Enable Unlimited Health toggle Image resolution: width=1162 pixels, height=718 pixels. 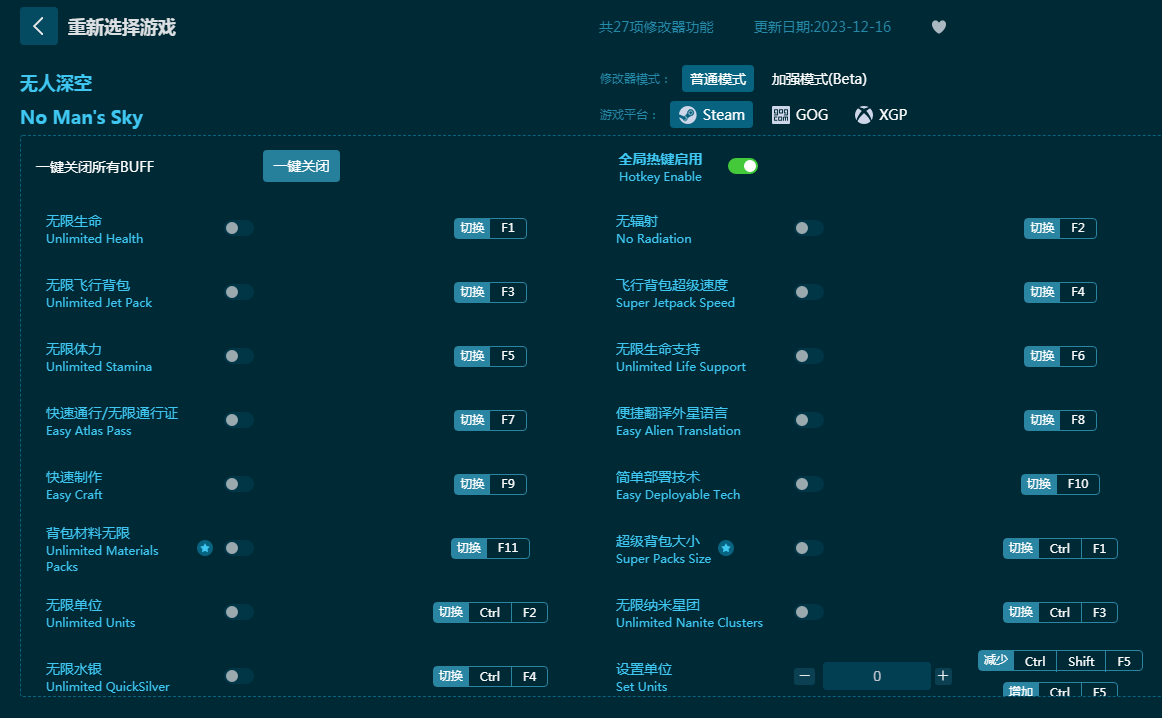[x=239, y=228]
